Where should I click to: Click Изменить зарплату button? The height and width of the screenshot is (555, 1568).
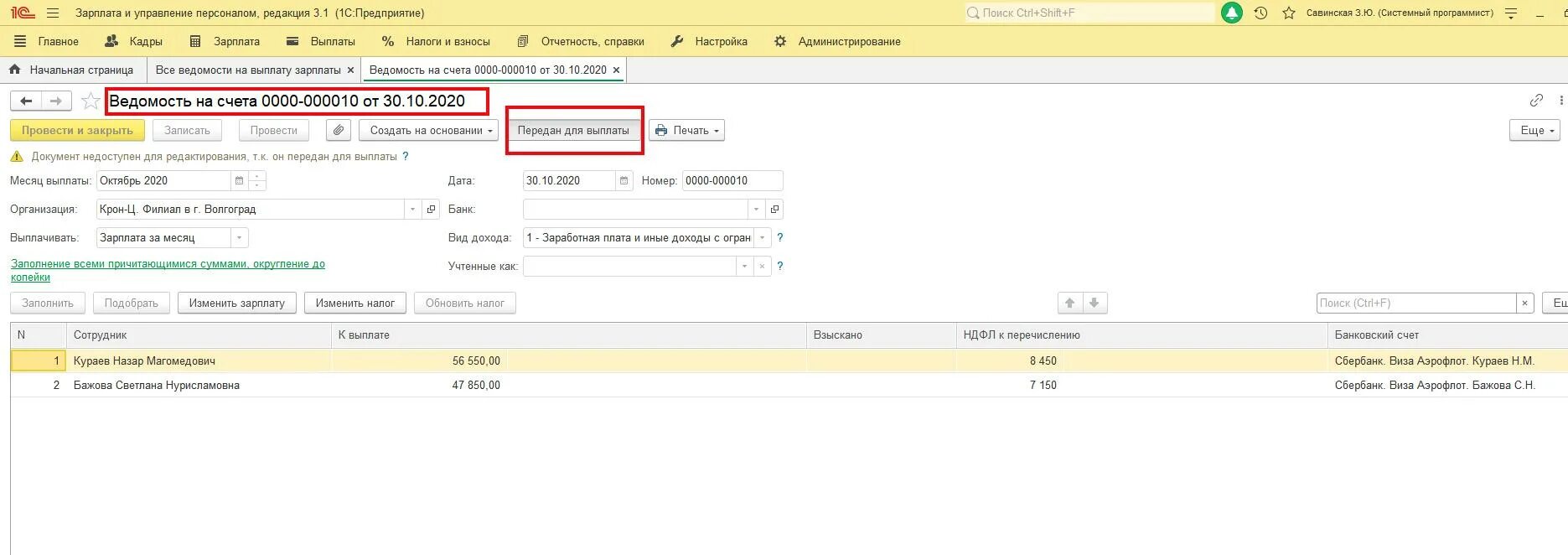tap(237, 303)
